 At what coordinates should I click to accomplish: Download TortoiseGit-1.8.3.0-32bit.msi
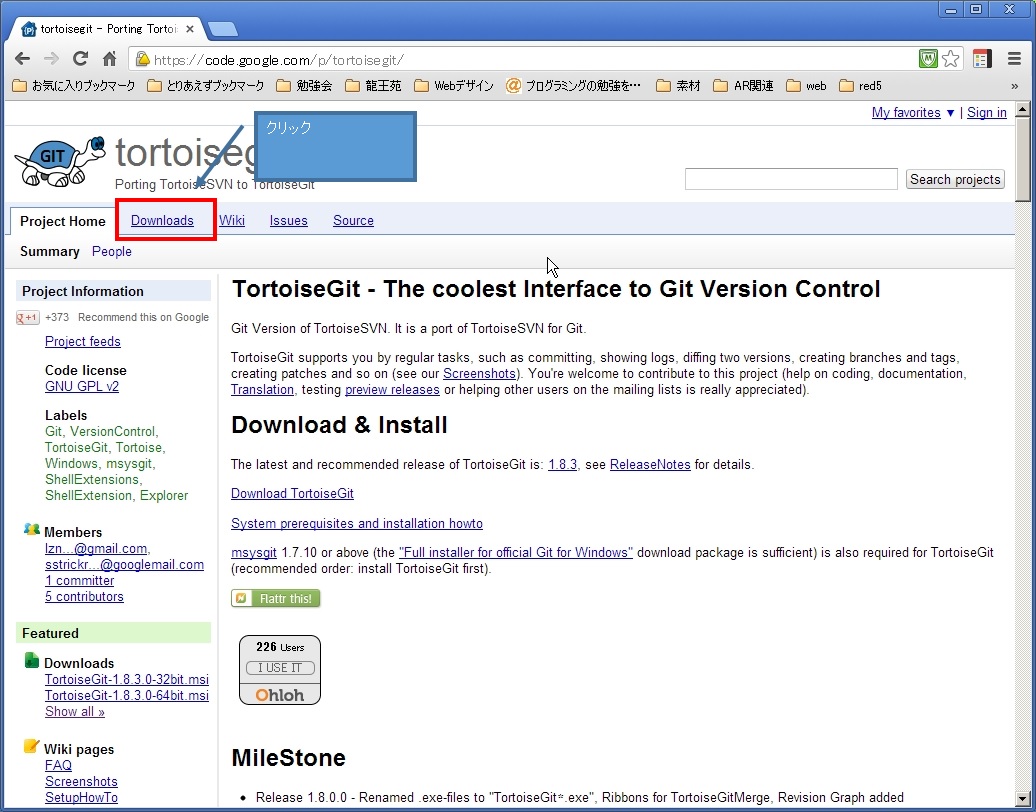coord(127,680)
